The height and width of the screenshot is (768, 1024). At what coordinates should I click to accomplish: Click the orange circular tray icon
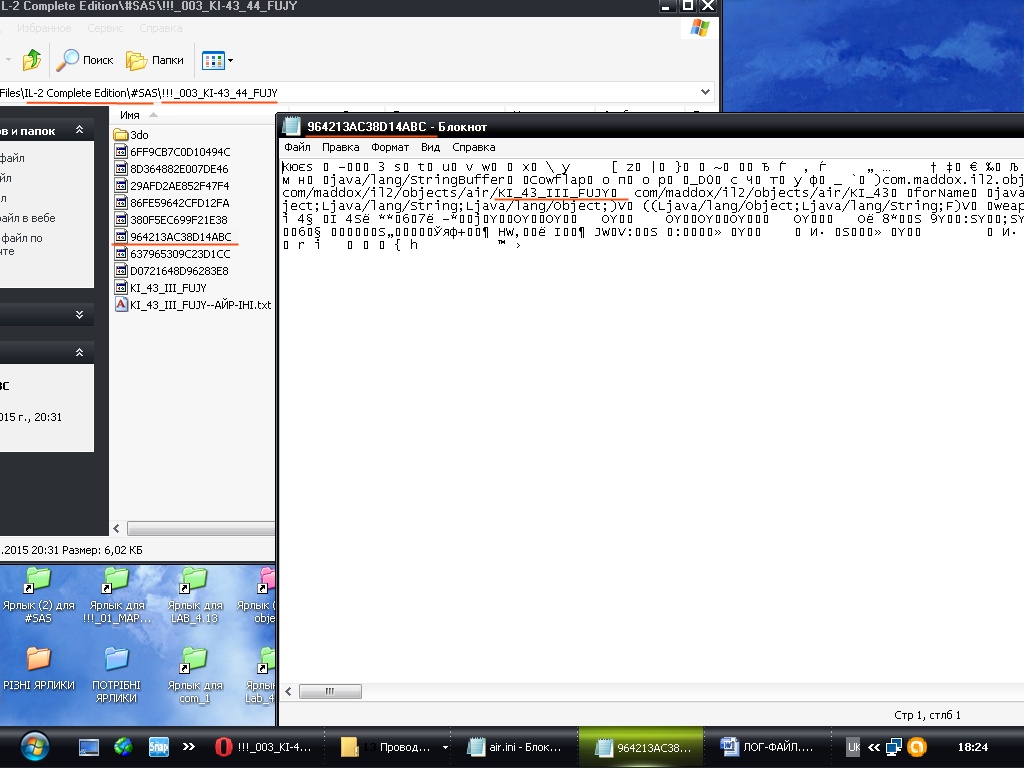click(x=917, y=746)
